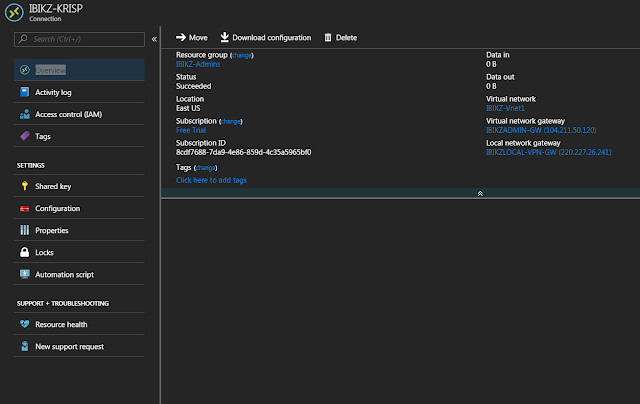
Task: Click the Properties bars icon
Action: [x=24, y=230]
